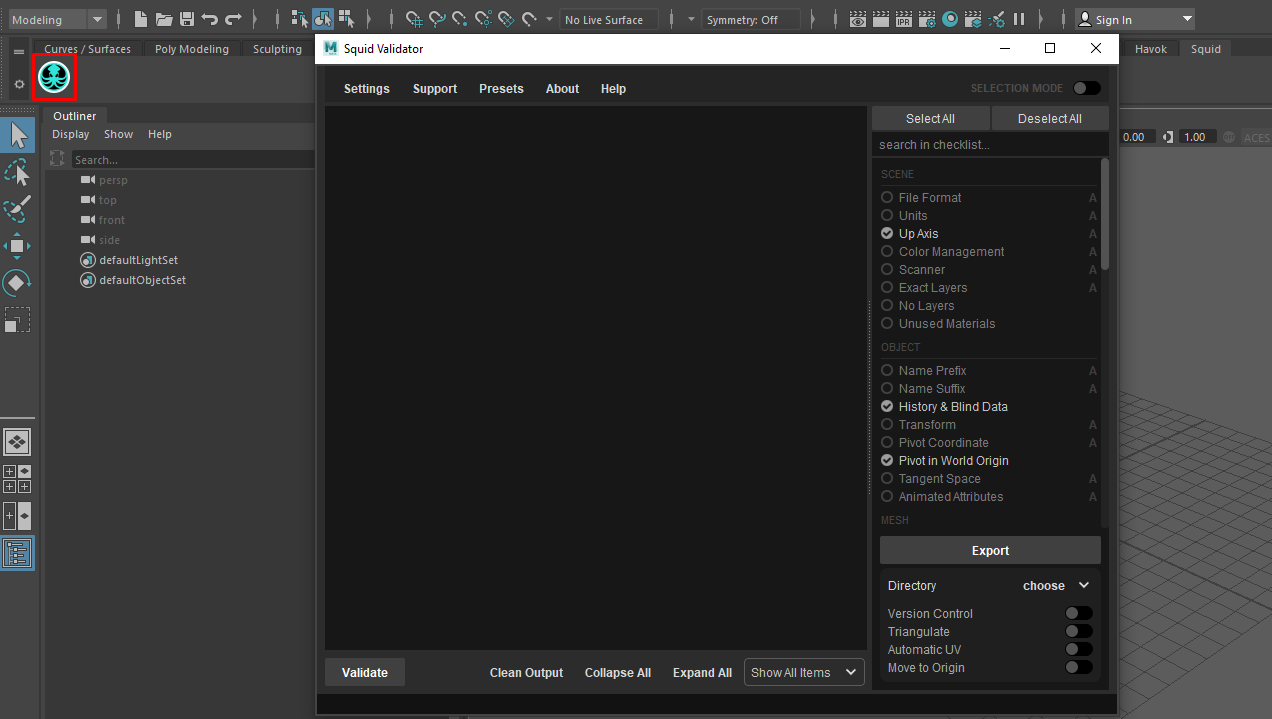Click the Validate button
Viewport: 1272px width, 719px height.
[365, 672]
